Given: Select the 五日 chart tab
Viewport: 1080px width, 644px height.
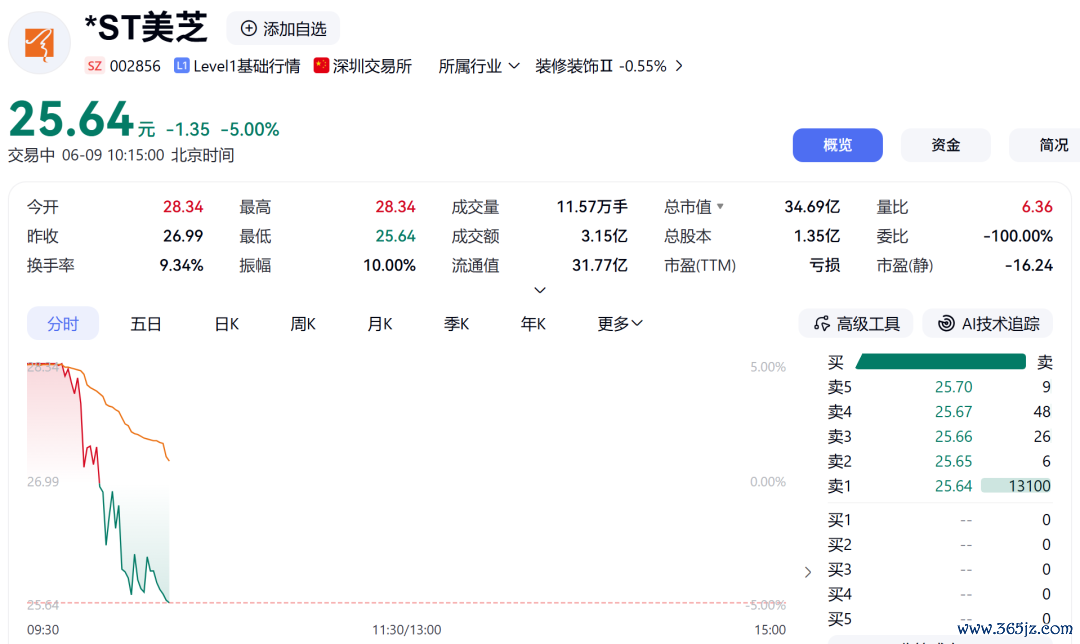Looking at the screenshot, I should coord(146,324).
